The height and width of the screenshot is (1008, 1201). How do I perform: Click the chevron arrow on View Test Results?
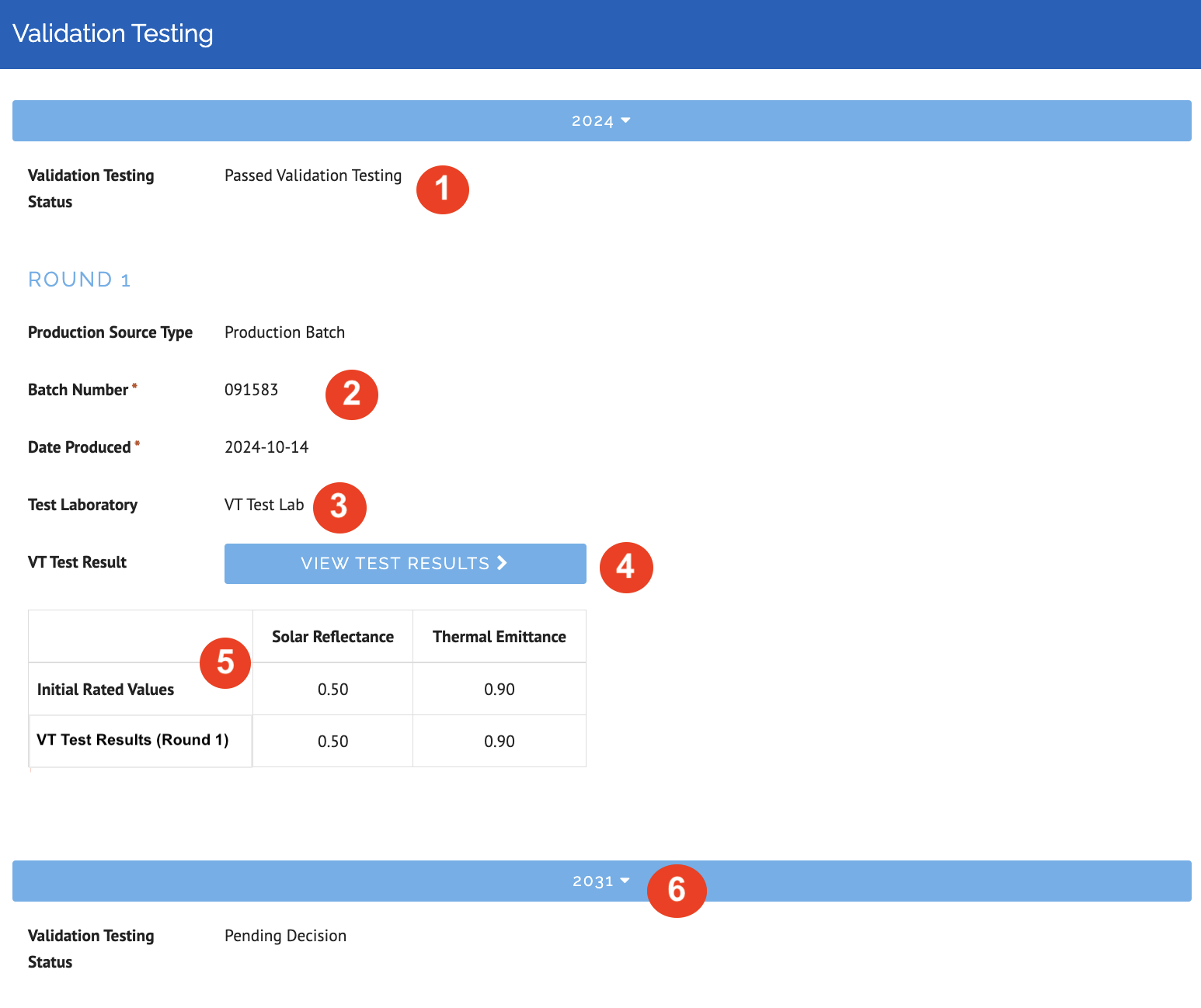tap(502, 563)
